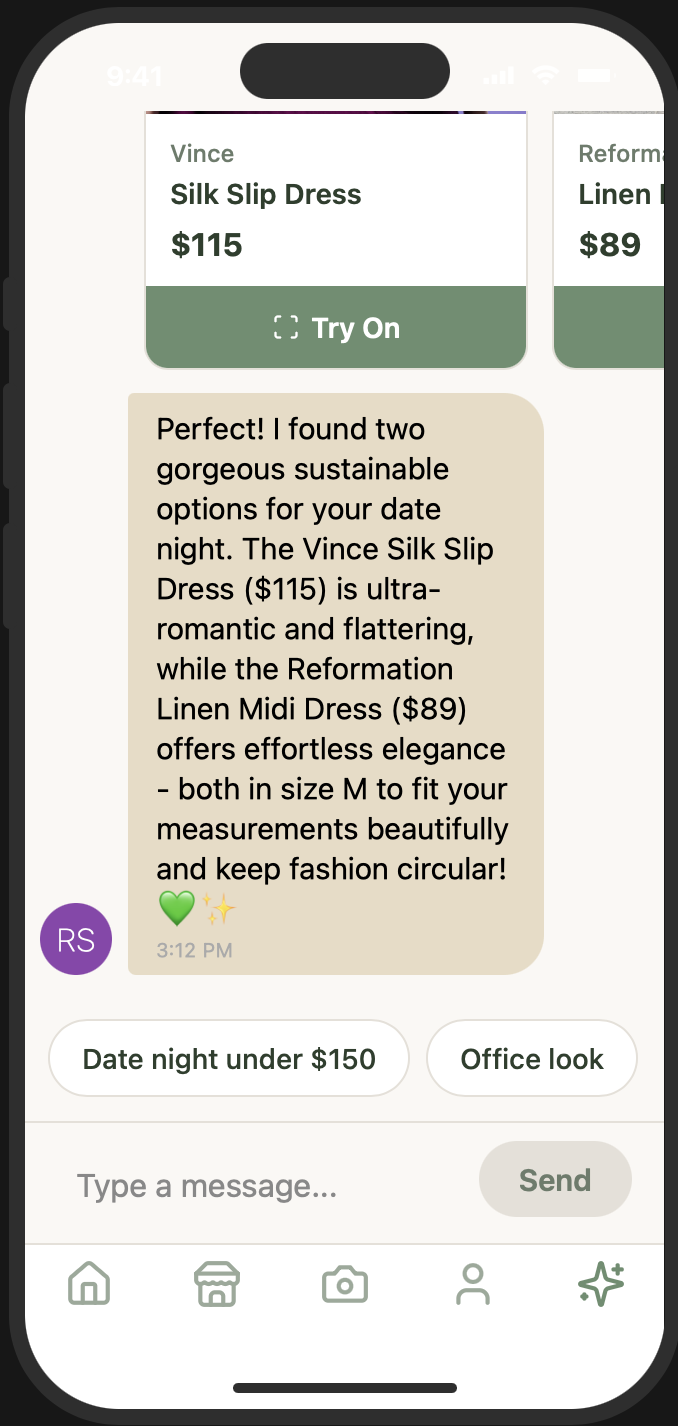Tap the Vince brand label
Viewport: 678px width, 1426px height.
pyautogui.click(x=202, y=154)
